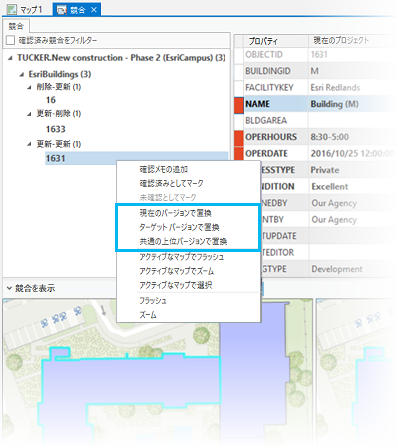Screen dimensions: 398x448
Task: Collapse the TUCKER.New construction version node
Action: [x=10, y=58]
